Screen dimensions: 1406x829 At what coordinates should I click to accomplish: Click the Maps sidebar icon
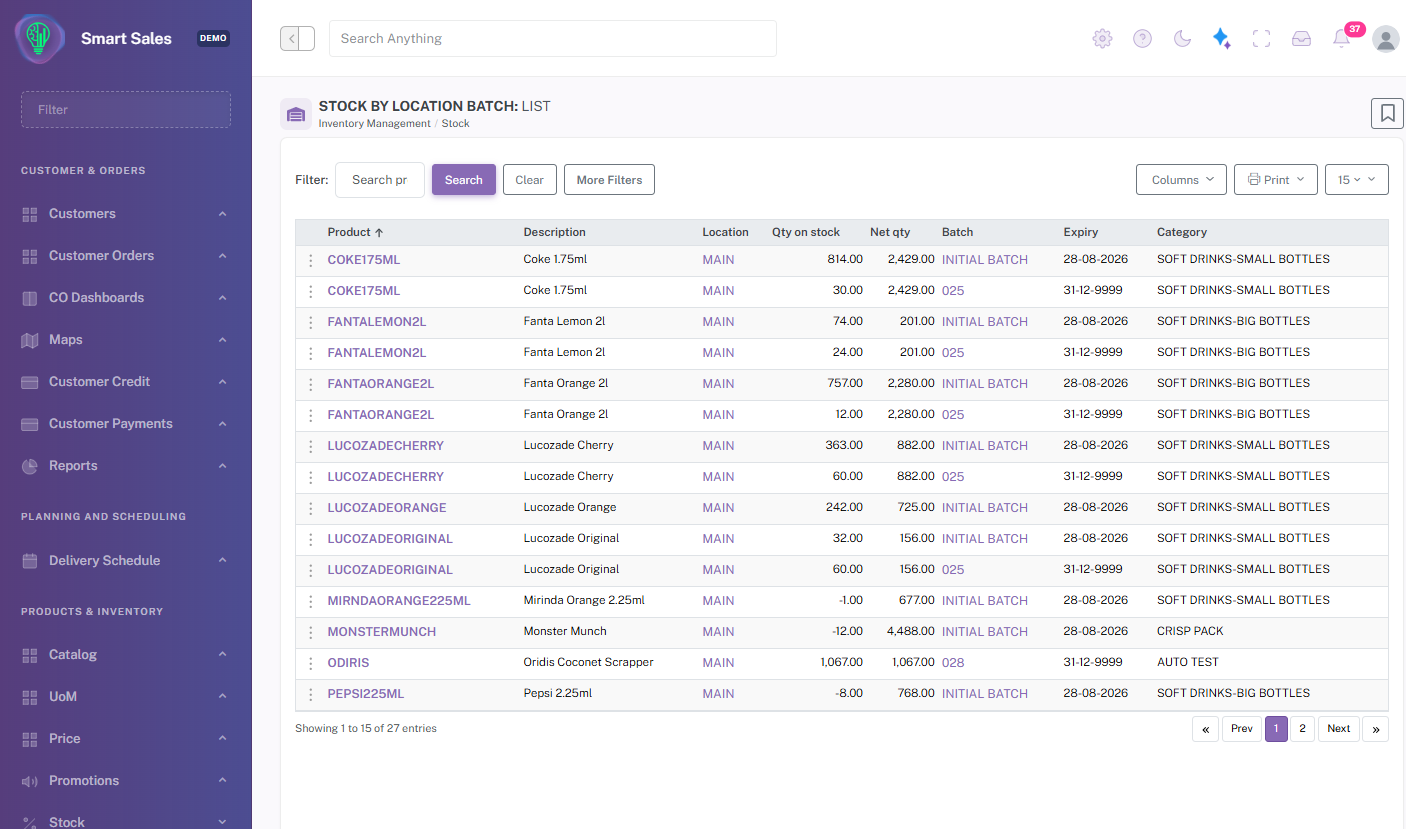(x=29, y=340)
